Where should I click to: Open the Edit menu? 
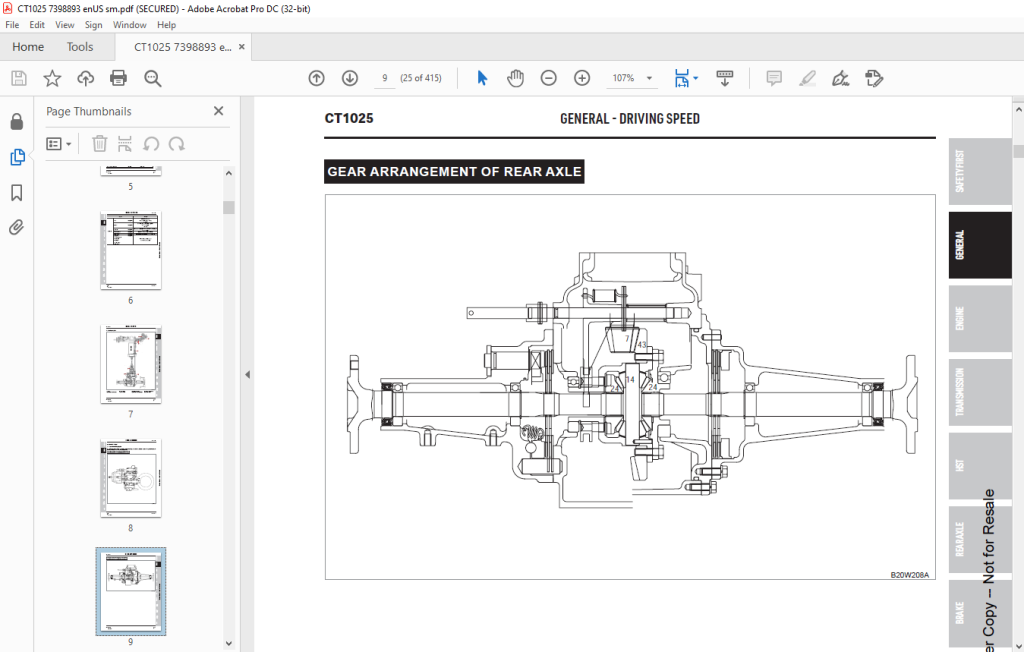click(x=37, y=25)
